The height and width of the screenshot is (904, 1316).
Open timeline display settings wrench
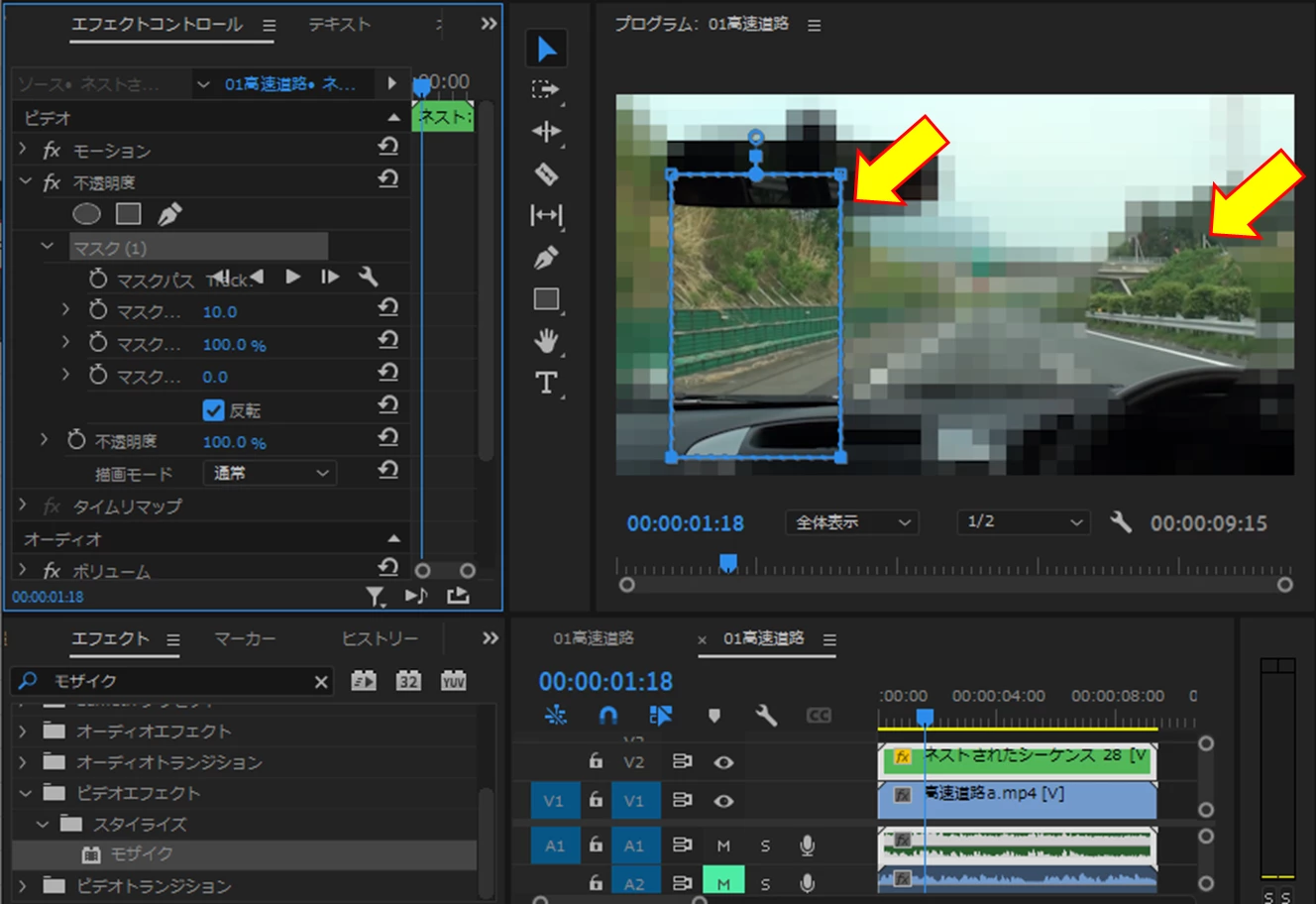766,716
